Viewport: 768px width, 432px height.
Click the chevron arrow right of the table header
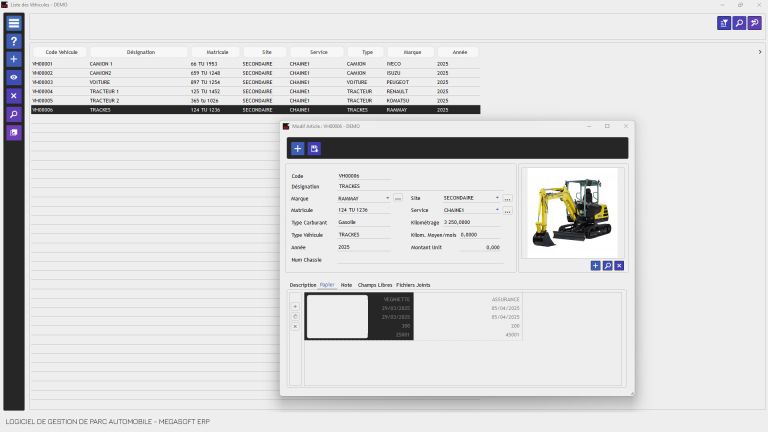point(760,52)
